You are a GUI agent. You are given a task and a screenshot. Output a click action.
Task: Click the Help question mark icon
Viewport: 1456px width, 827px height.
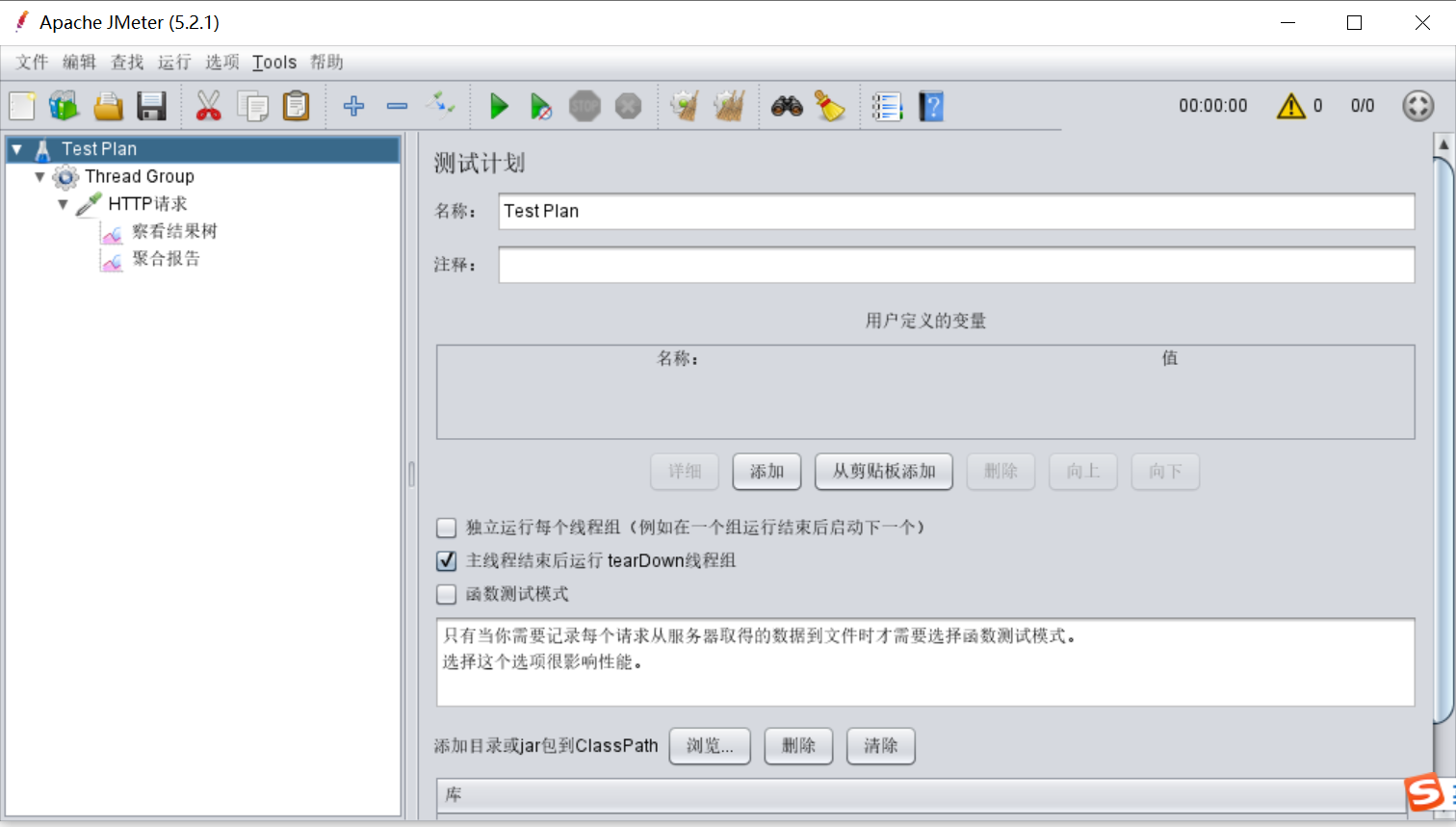point(931,106)
